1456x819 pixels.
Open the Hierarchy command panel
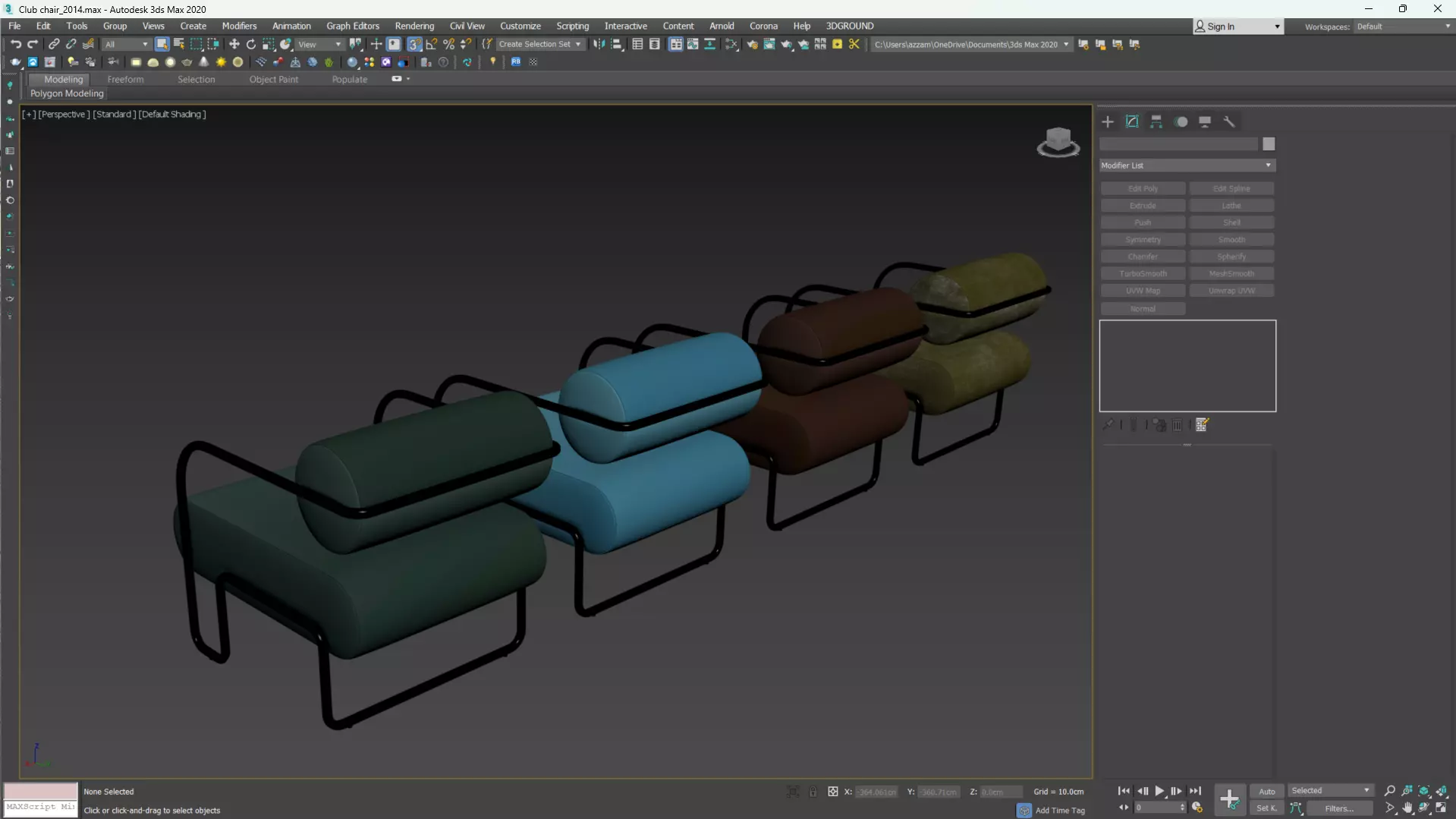coord(1156,121)
